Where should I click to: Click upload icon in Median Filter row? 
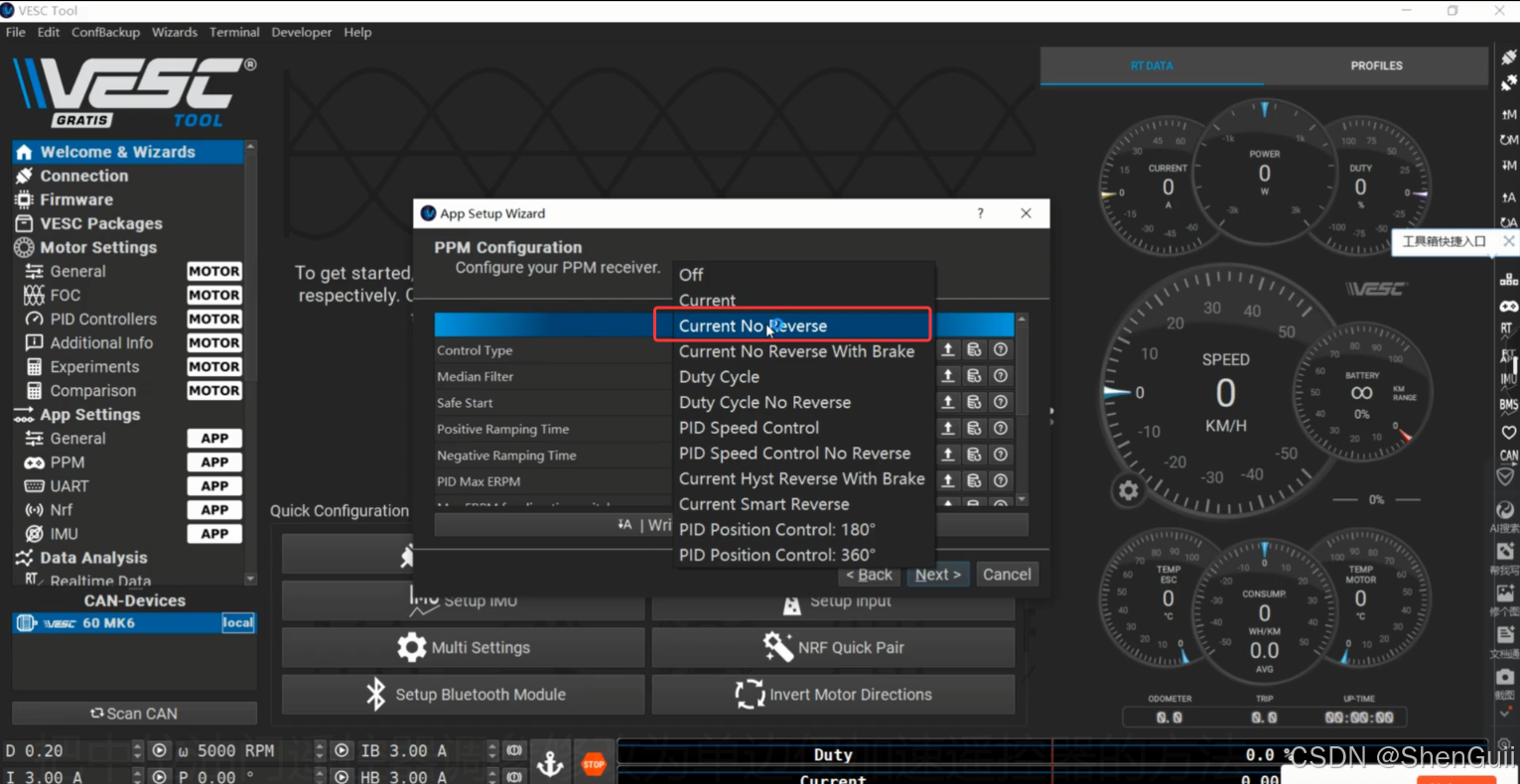tap(948, 376)
